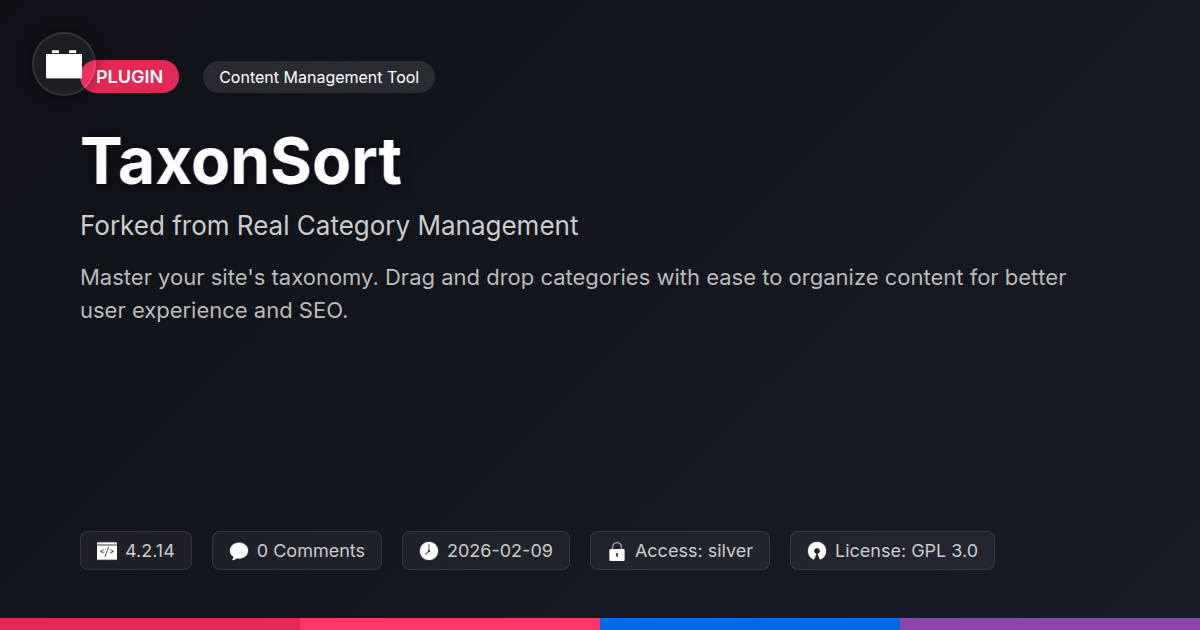Click the date 2026-02-09
1200x630 pixels.
(500, 551)
